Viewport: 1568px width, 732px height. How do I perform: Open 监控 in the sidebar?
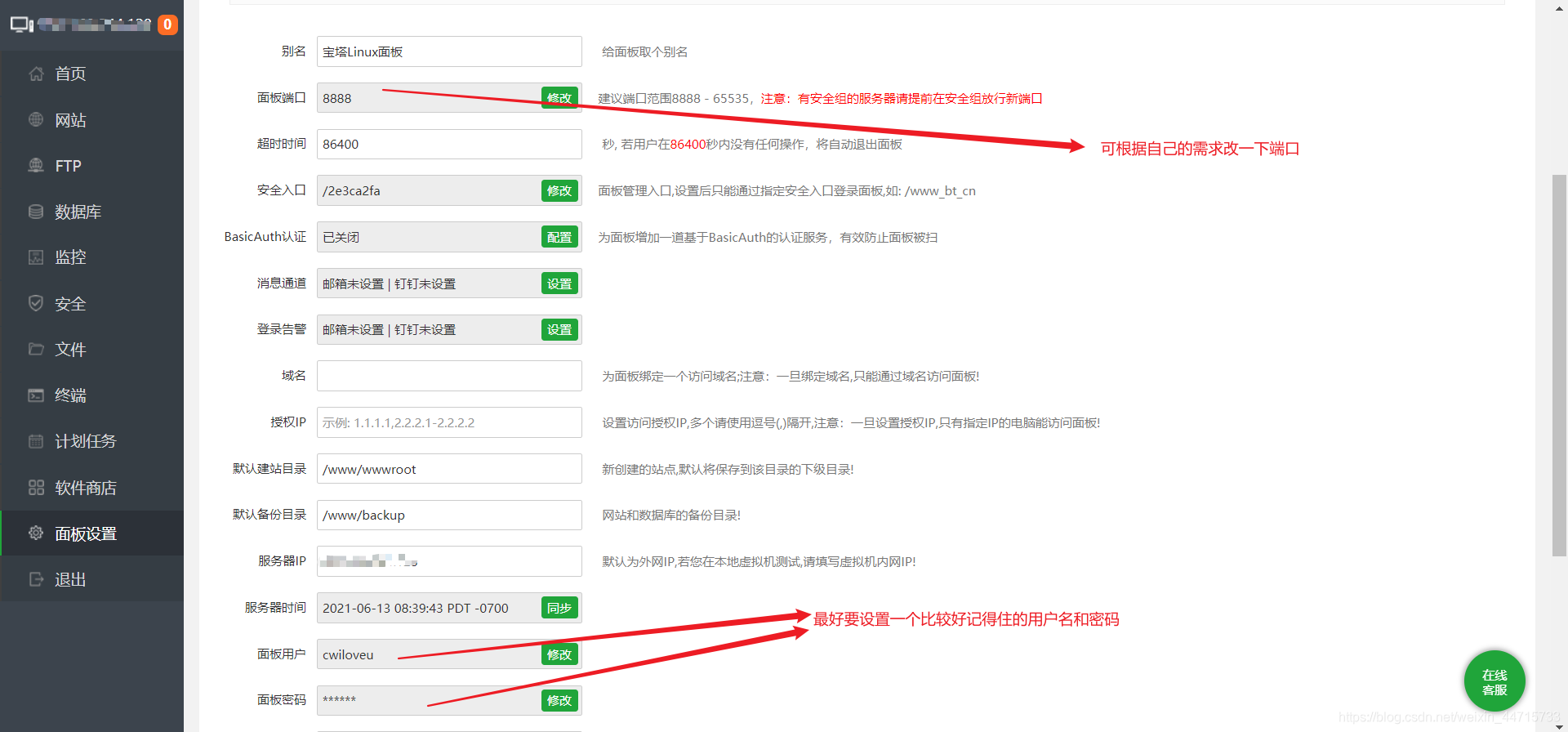[92, 257]
